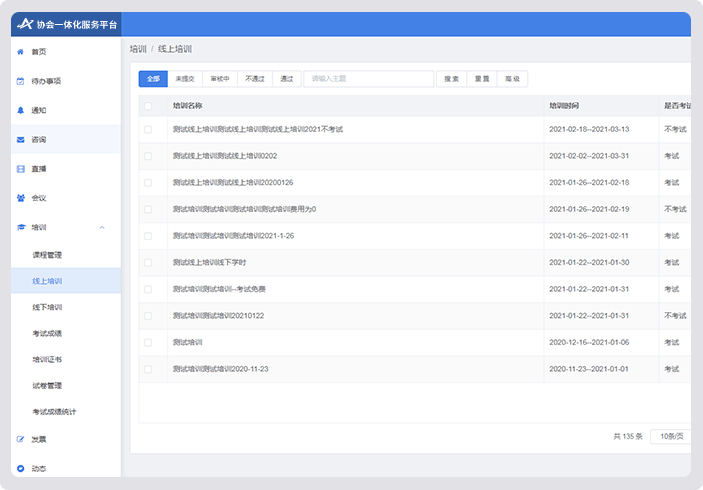This screenshot has height=490, width=703.
Task: Click the bell icon for 通知
Action: [20, 110]
